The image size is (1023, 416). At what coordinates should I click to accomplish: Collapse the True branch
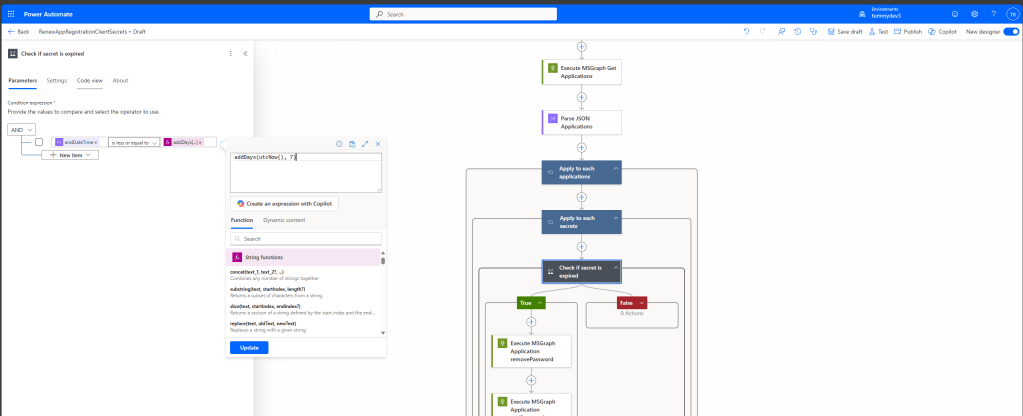[x=540, y=303]
